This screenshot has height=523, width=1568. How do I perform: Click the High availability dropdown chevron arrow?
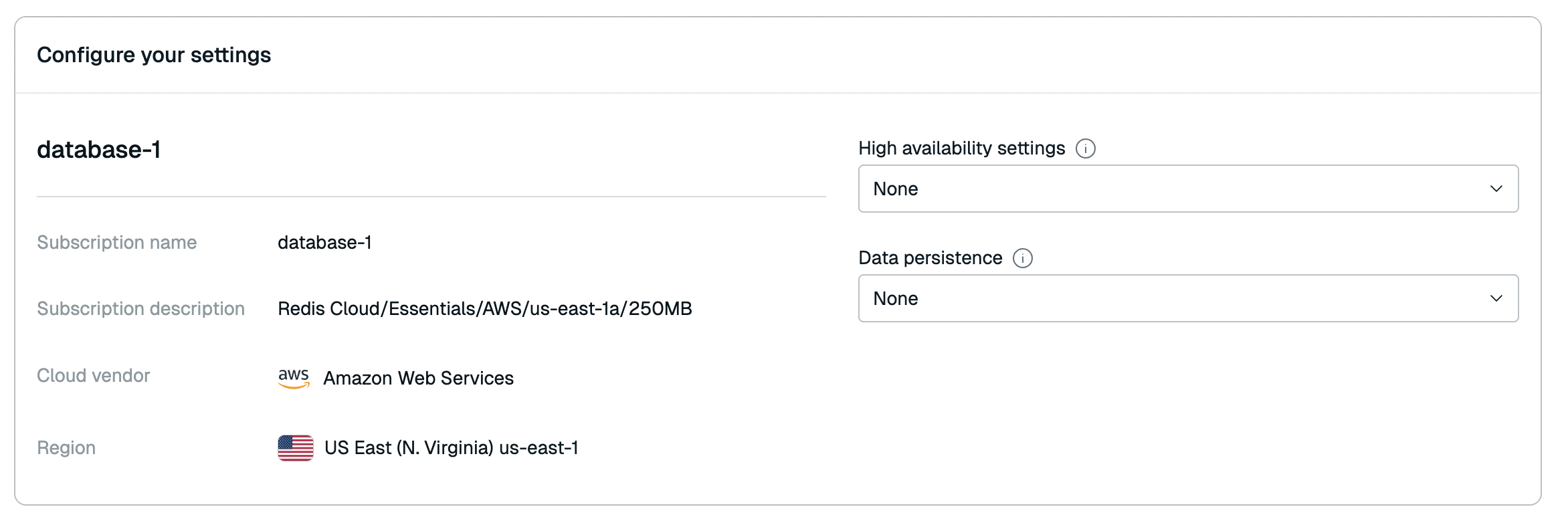coord(1496,189)
